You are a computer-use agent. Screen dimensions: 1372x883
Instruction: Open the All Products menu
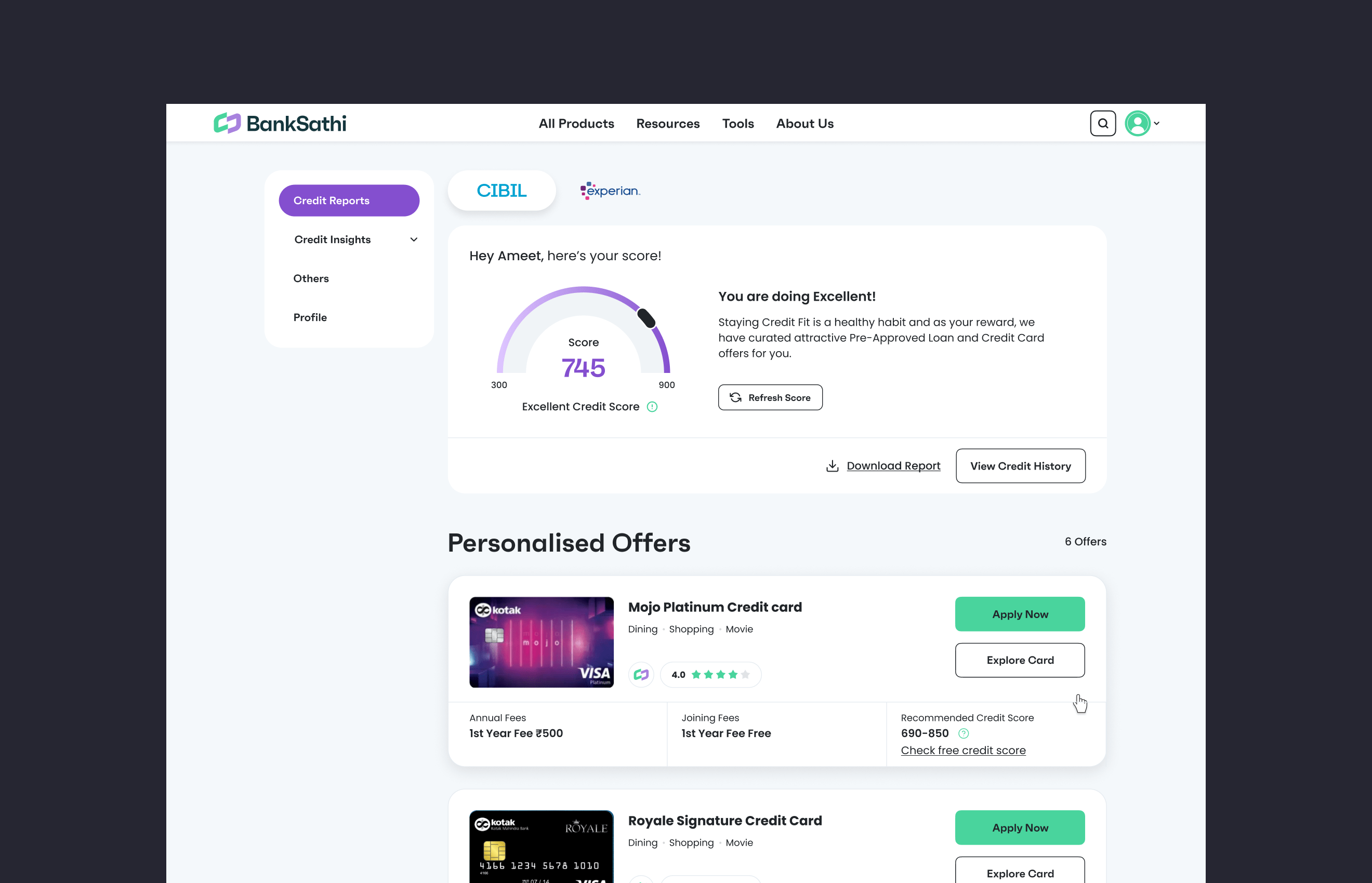coord(576,124)
